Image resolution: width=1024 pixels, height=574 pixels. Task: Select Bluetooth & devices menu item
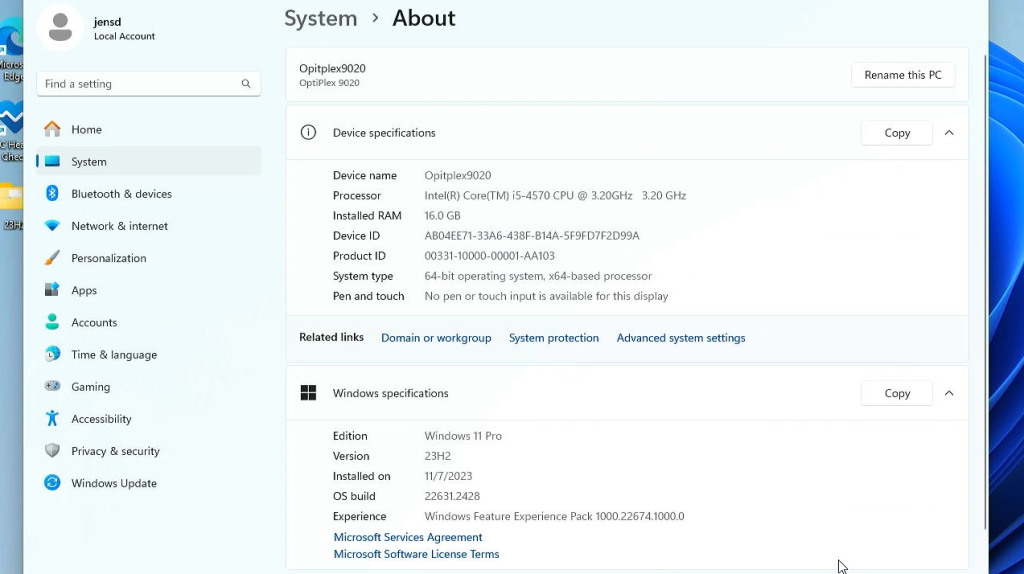[x=149, y=193]
